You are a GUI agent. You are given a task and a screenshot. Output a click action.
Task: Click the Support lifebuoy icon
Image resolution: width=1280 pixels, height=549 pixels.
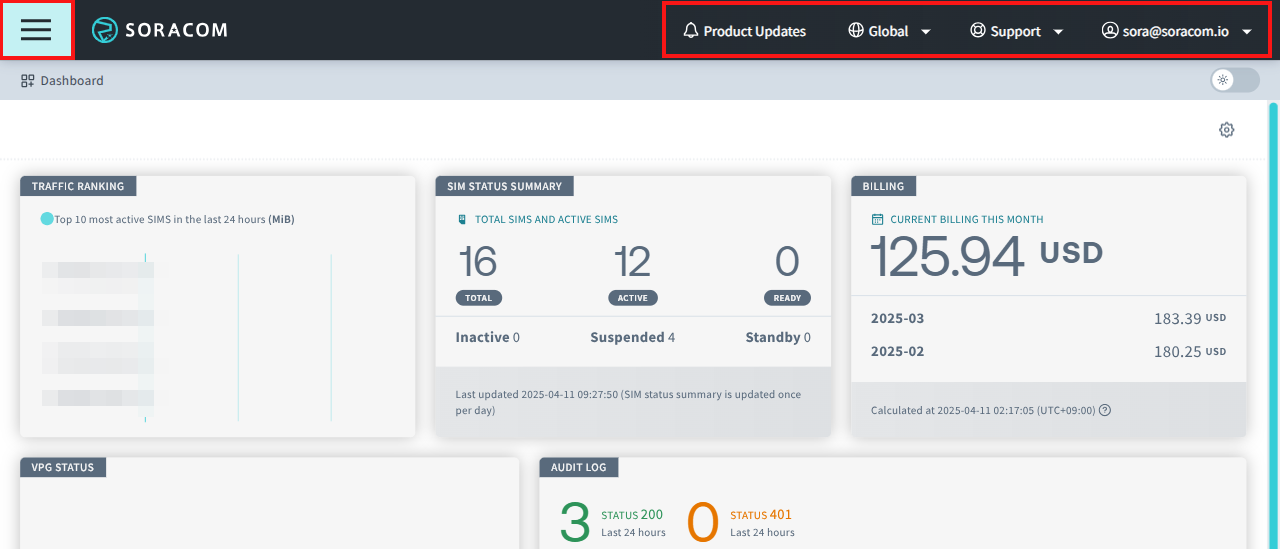click(x=977, y=31)
